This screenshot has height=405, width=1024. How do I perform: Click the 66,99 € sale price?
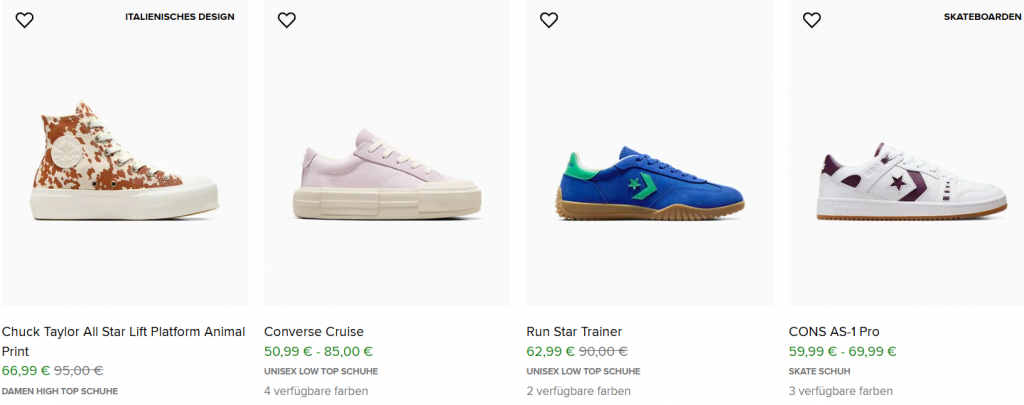point(26,371)
